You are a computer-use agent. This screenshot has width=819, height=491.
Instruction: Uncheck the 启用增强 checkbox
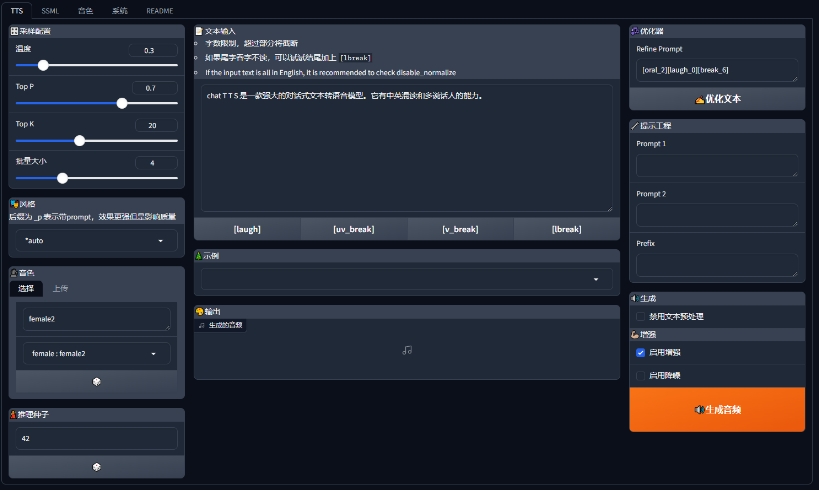click(x=641, y=353)
